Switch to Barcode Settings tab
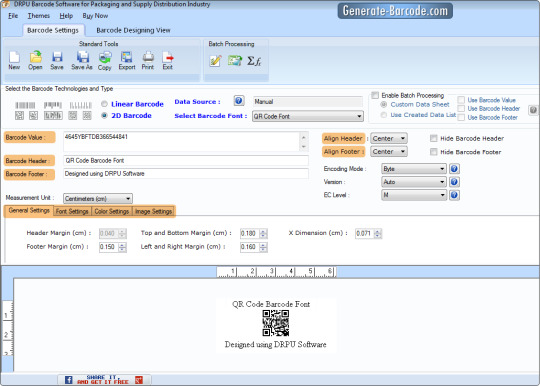 [53, 30]
